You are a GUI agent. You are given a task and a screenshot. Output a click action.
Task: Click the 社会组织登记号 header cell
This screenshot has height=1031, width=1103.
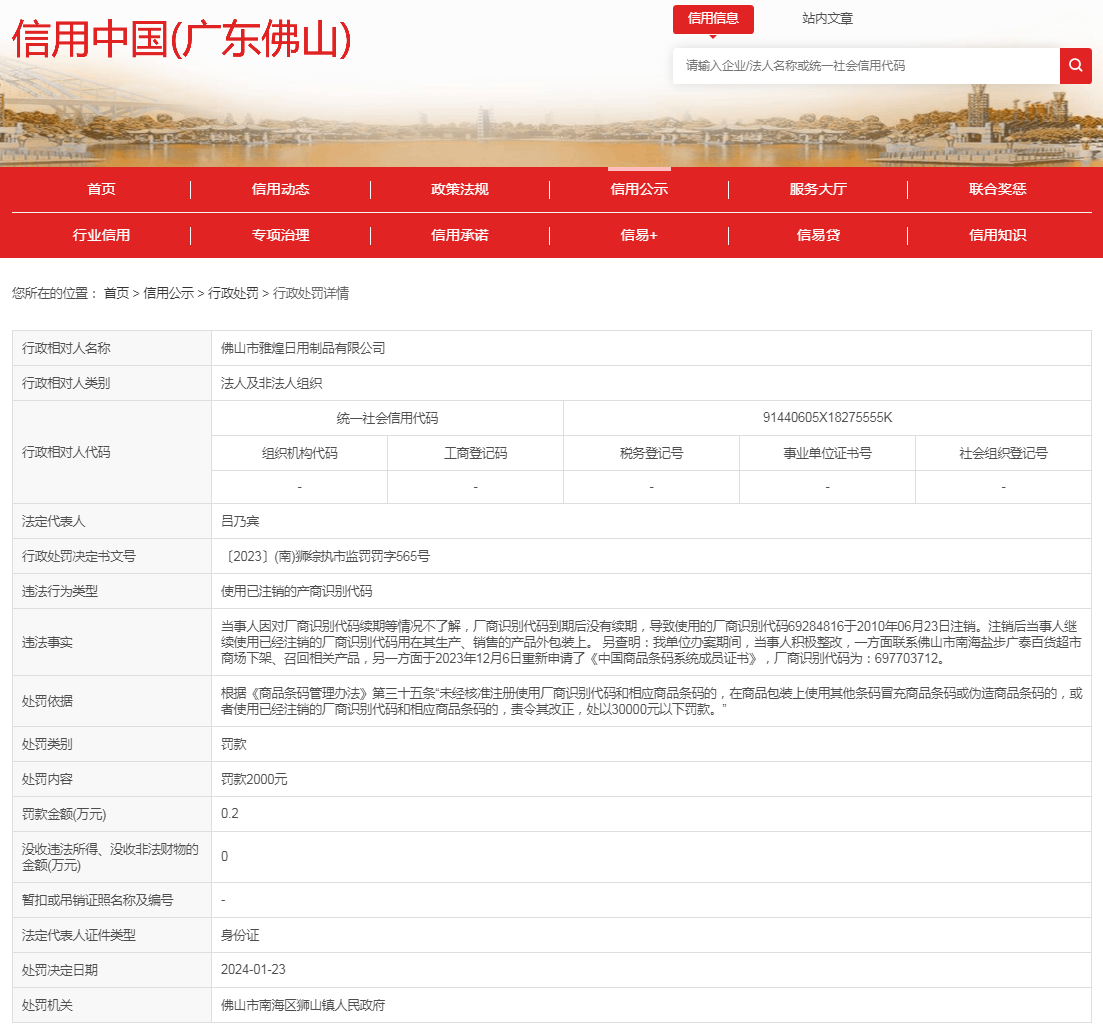click(1003, 454)
